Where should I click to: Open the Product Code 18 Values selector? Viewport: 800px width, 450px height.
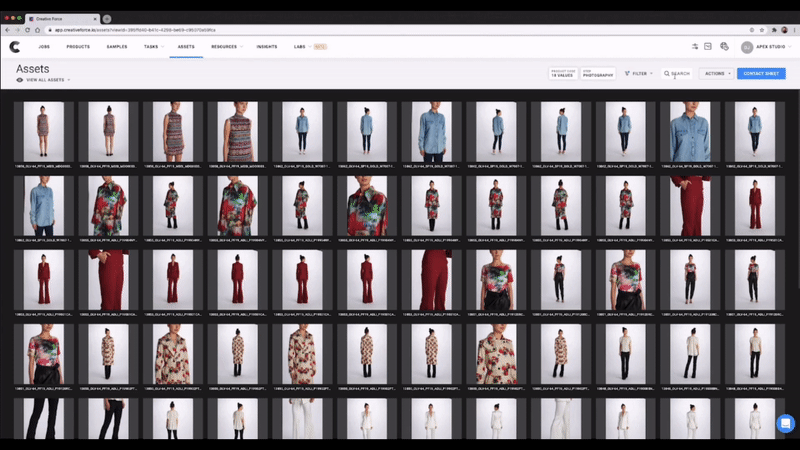(x=563, y=73)
